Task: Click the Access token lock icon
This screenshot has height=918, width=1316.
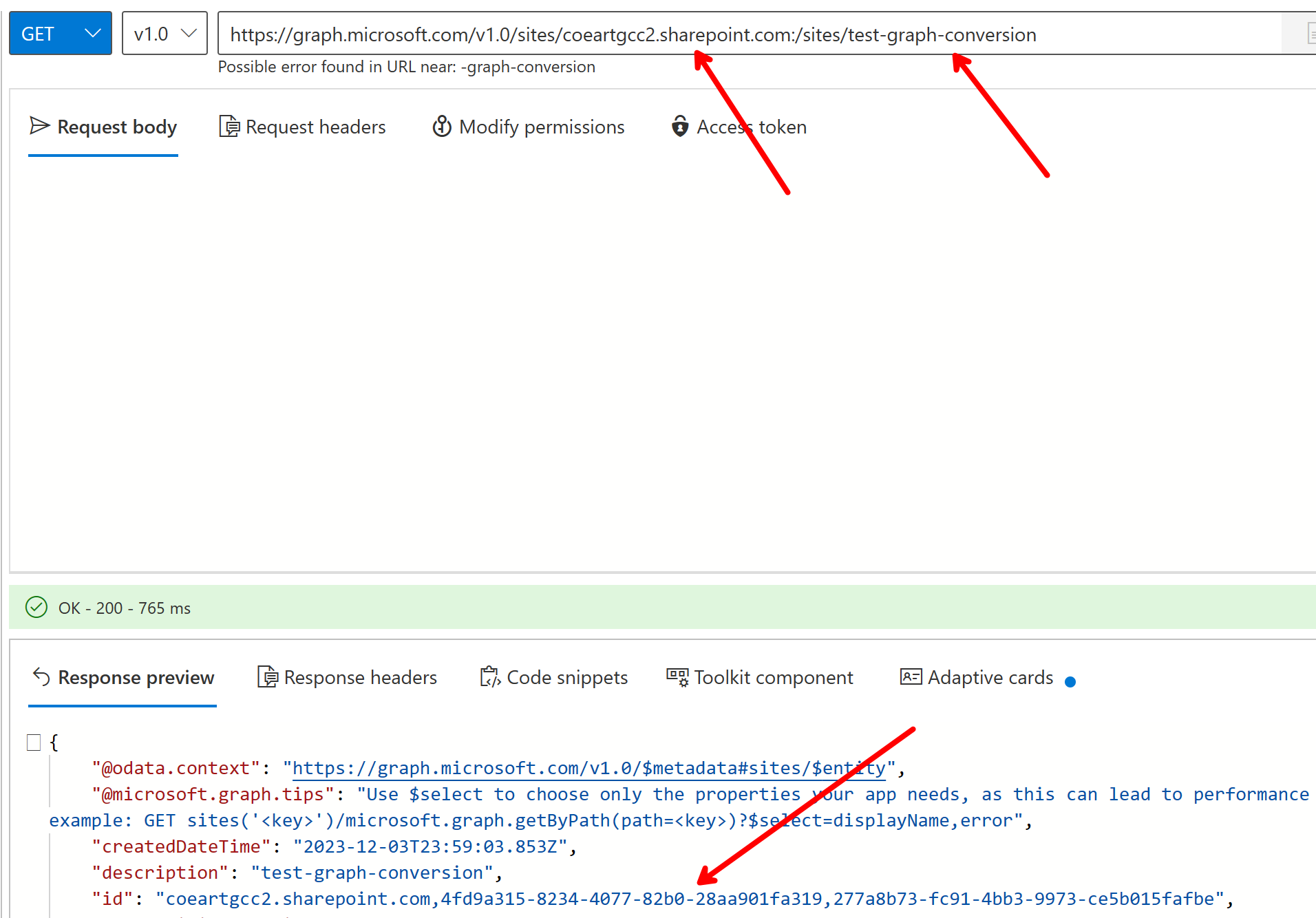Action: coord(680,127)
